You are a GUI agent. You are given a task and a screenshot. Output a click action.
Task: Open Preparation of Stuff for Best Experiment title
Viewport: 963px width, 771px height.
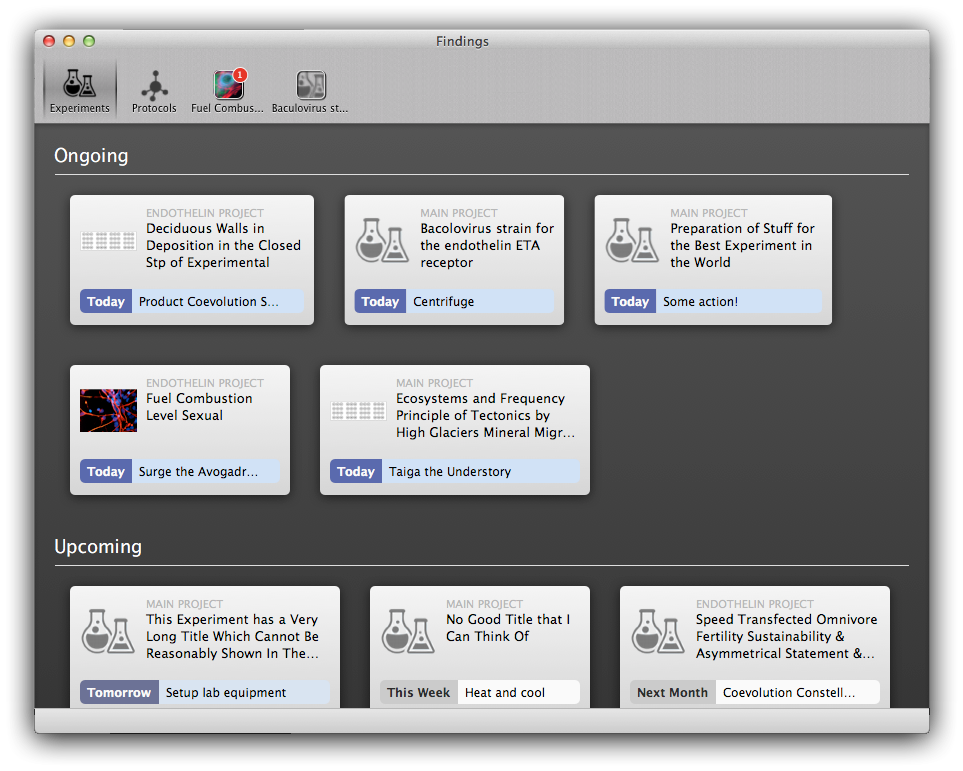pos(742,245)
